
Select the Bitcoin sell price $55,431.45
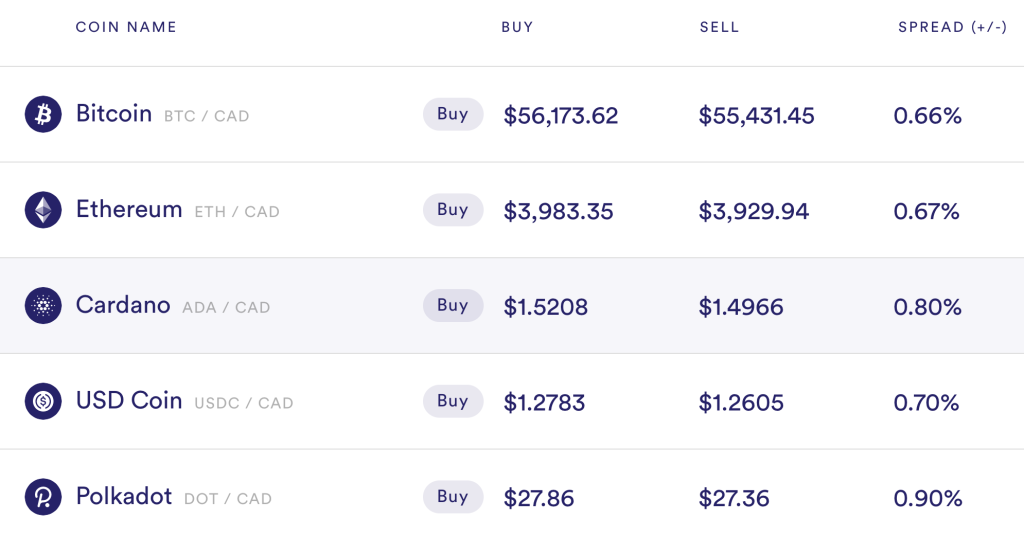click(756, 116)
